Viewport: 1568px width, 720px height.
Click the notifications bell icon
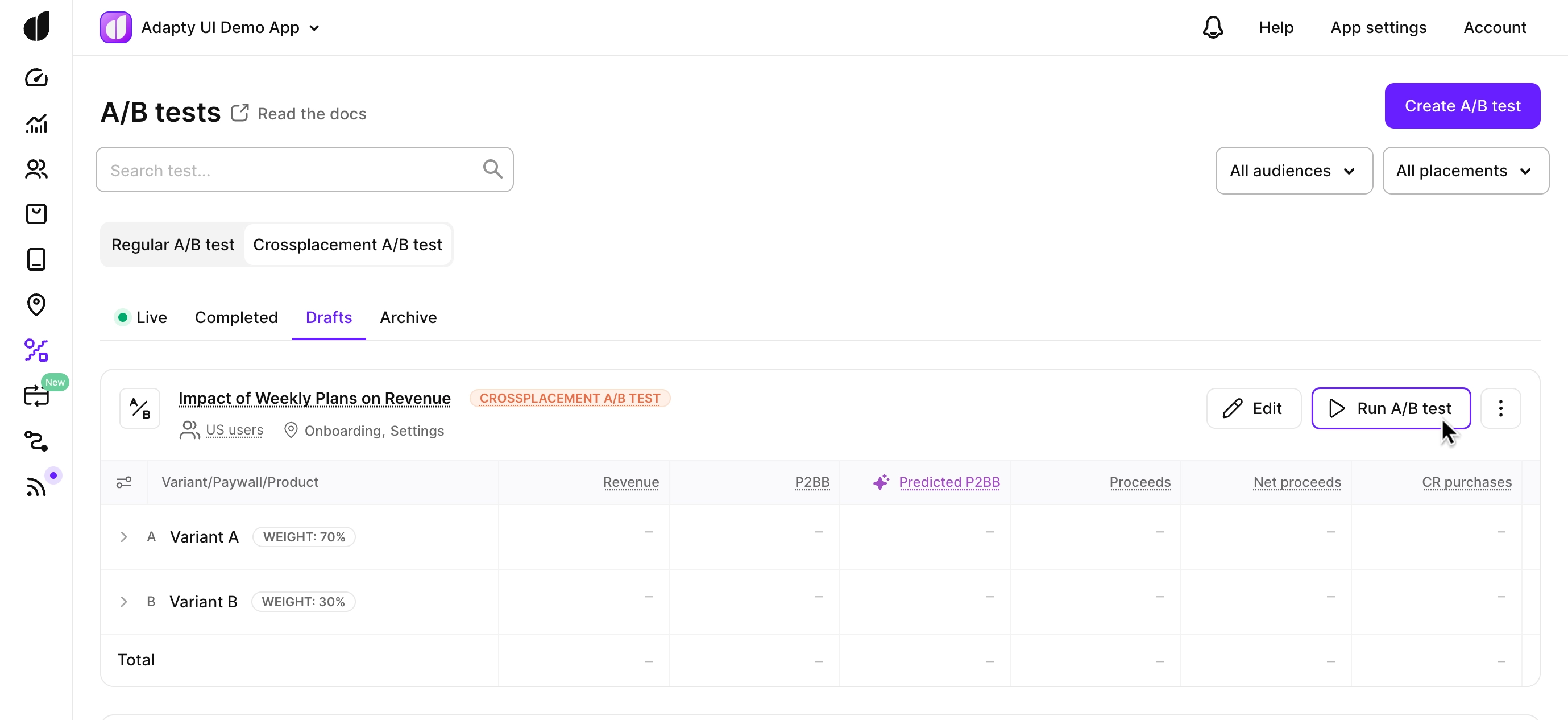click(x=1213, y=27)
